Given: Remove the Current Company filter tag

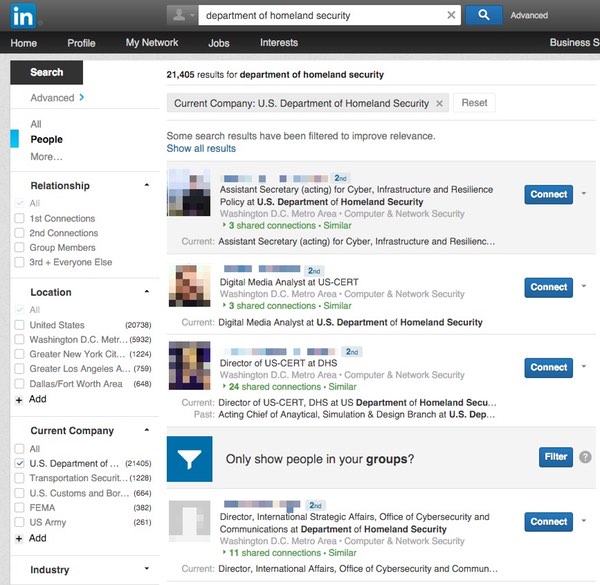Looking at the screenshot, I should pyautogui.click(x=439, y=103).
